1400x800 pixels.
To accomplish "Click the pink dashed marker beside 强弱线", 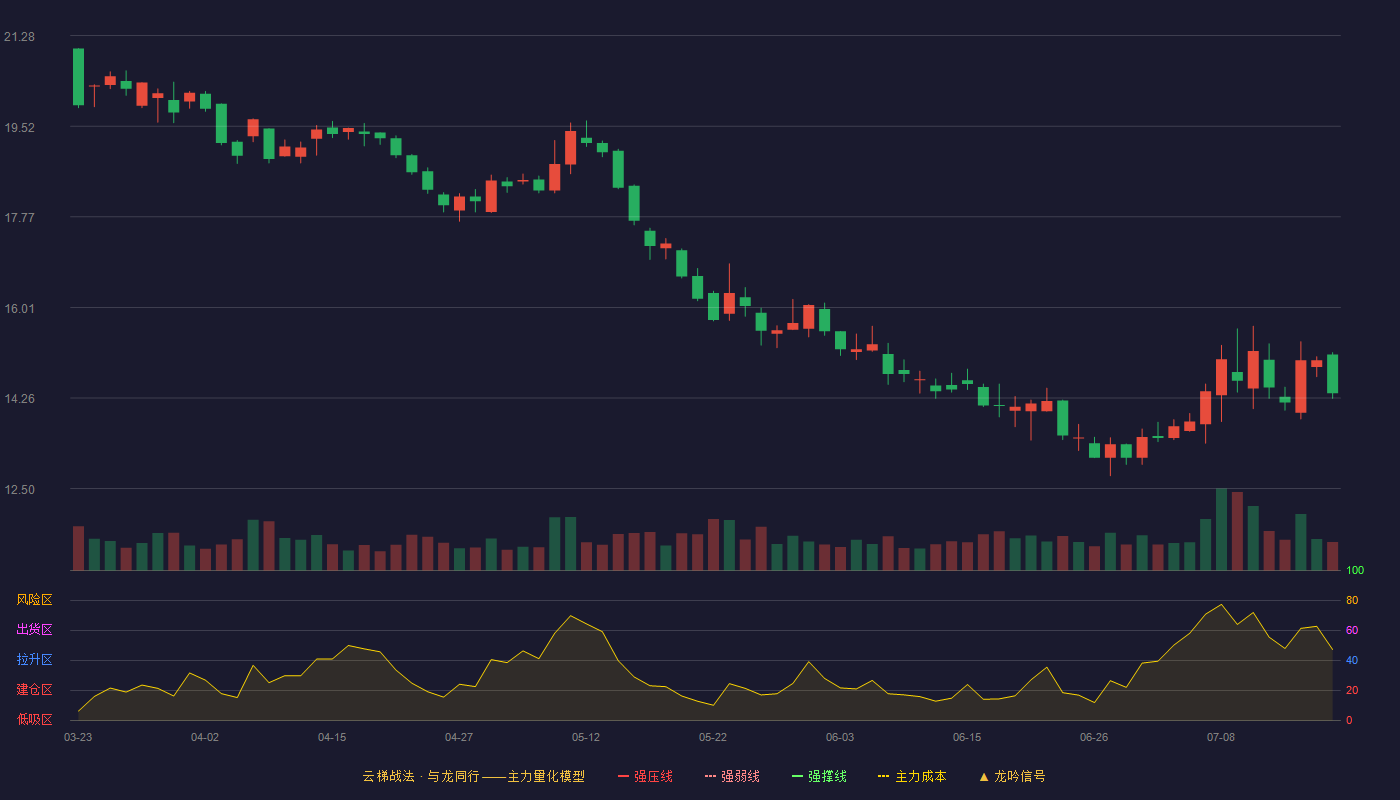I will (x=710, y=776).
